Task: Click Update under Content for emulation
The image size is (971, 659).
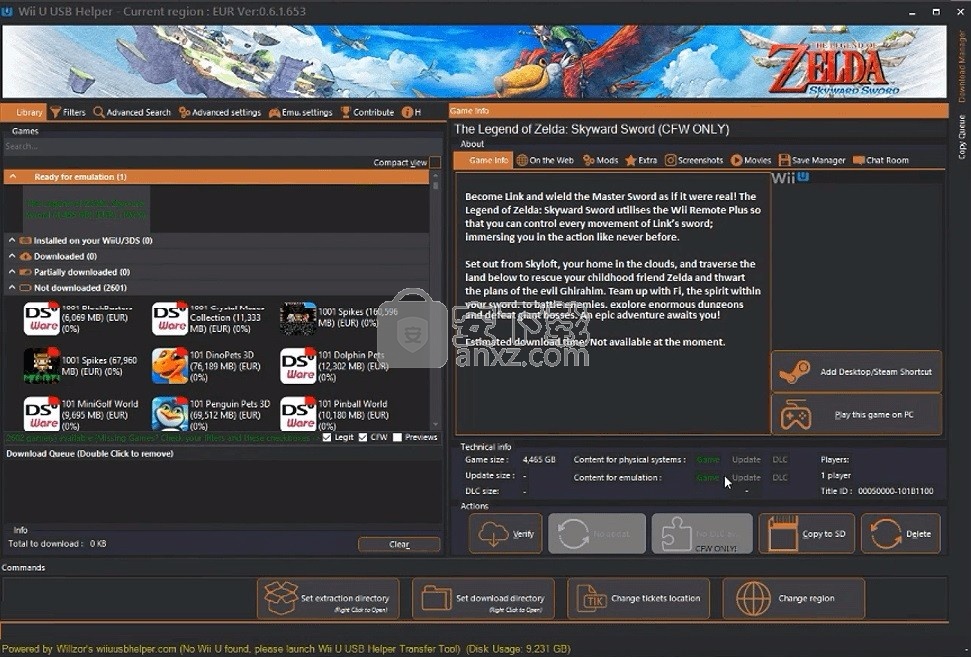Action: click(x=746, y=478)
